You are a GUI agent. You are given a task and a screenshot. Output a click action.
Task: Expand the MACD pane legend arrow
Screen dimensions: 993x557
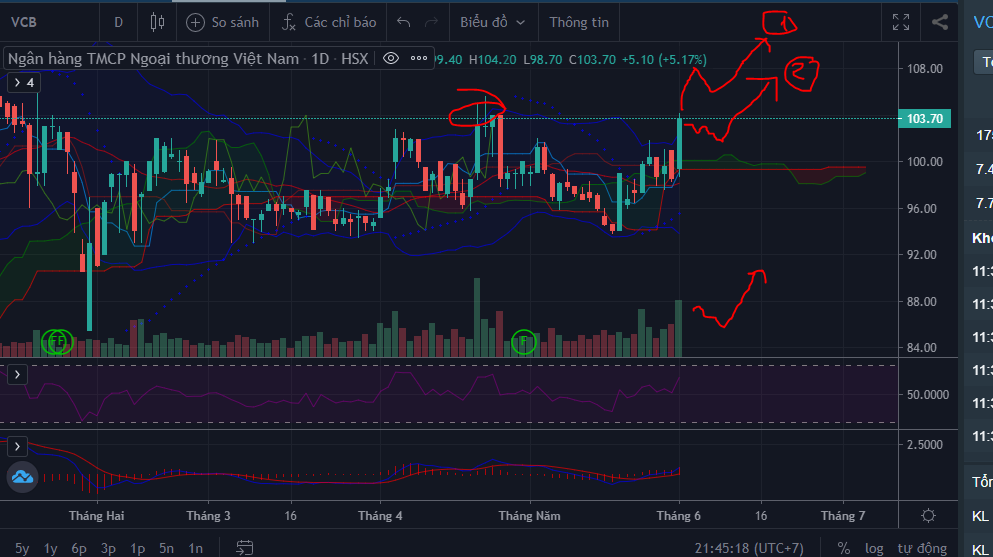(x=17, y=446)
